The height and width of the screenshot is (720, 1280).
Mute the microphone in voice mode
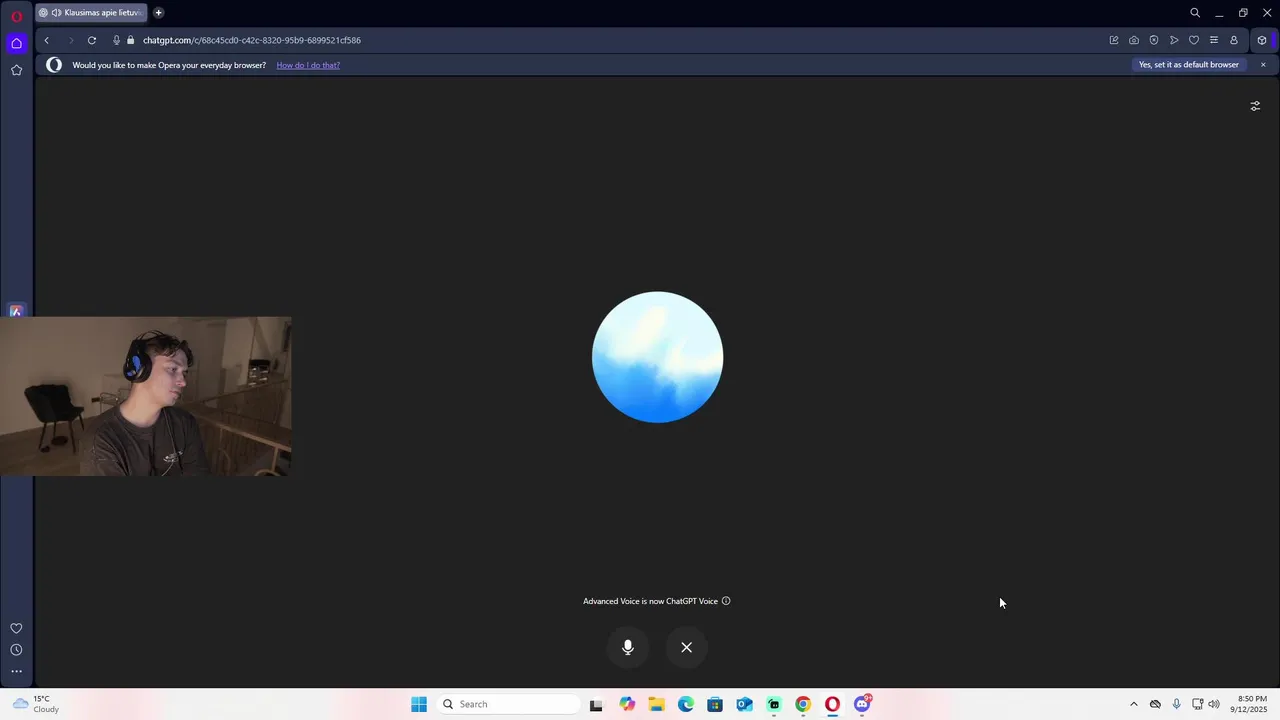click(628, 647)
